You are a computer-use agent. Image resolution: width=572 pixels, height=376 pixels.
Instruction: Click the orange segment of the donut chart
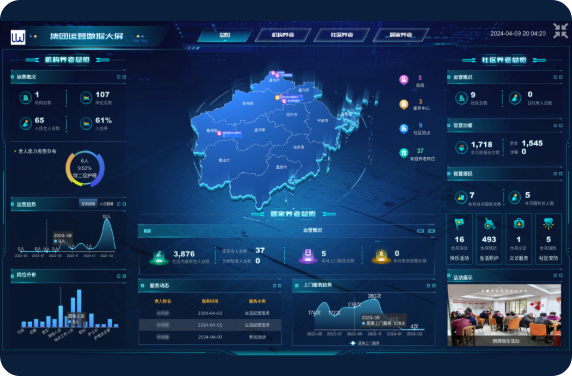point(68,167)
